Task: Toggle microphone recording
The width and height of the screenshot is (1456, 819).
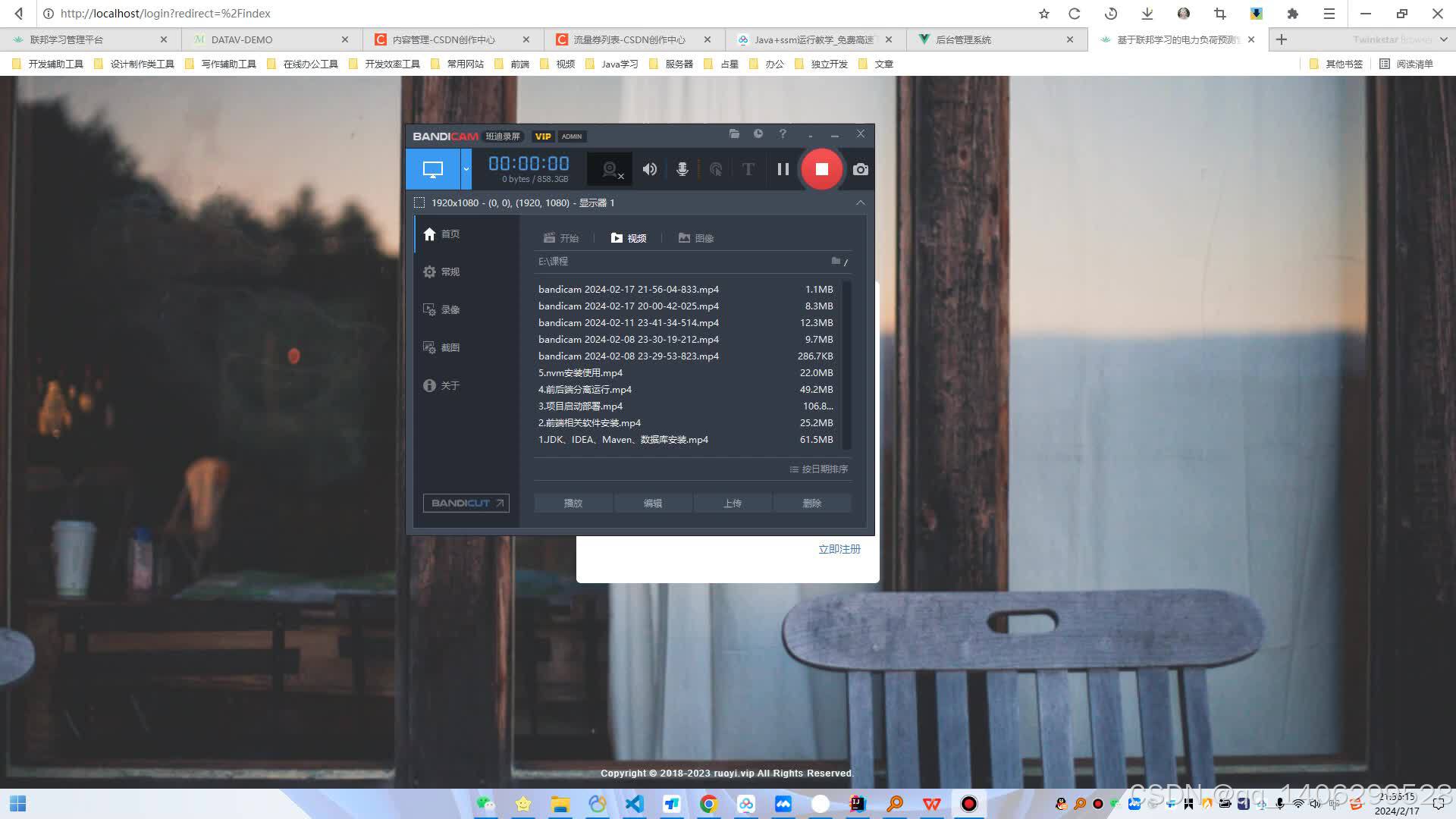Action: point(682,169)
